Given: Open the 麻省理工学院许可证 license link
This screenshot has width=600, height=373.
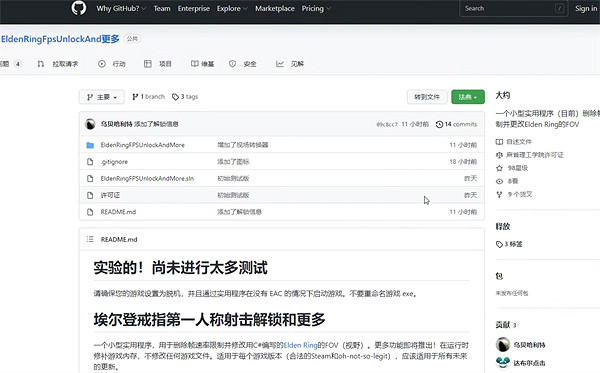Looking at the screenshot, I should (x=535, y=155).
